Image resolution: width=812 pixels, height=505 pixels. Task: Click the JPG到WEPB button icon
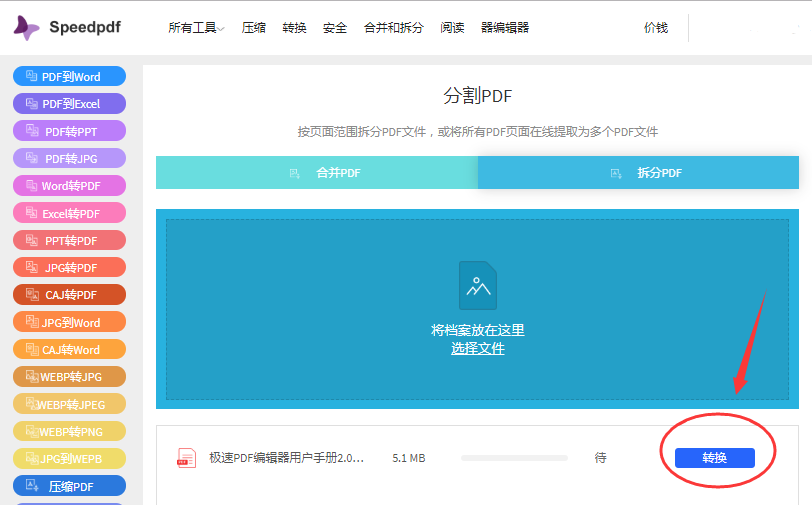[x=32, y=458]
